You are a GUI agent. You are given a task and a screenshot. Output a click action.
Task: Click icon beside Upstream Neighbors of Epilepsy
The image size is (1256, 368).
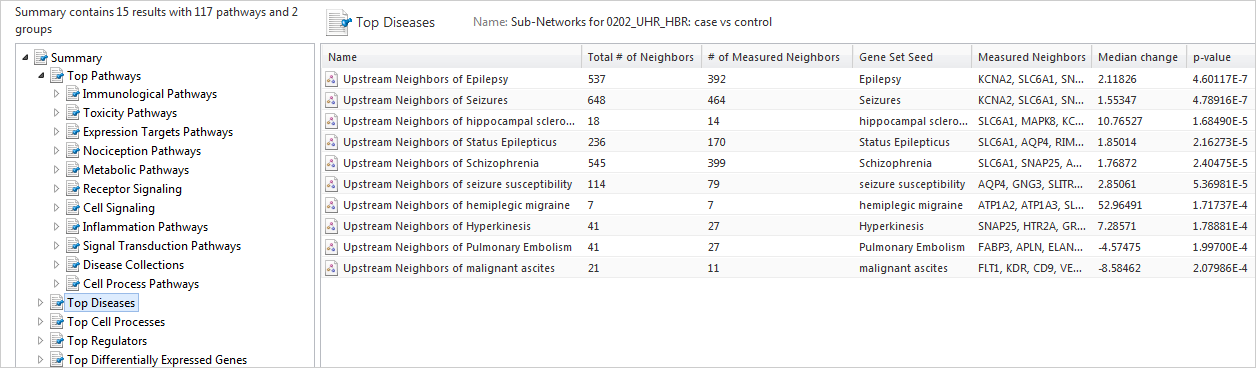click(x=332, y=79)
